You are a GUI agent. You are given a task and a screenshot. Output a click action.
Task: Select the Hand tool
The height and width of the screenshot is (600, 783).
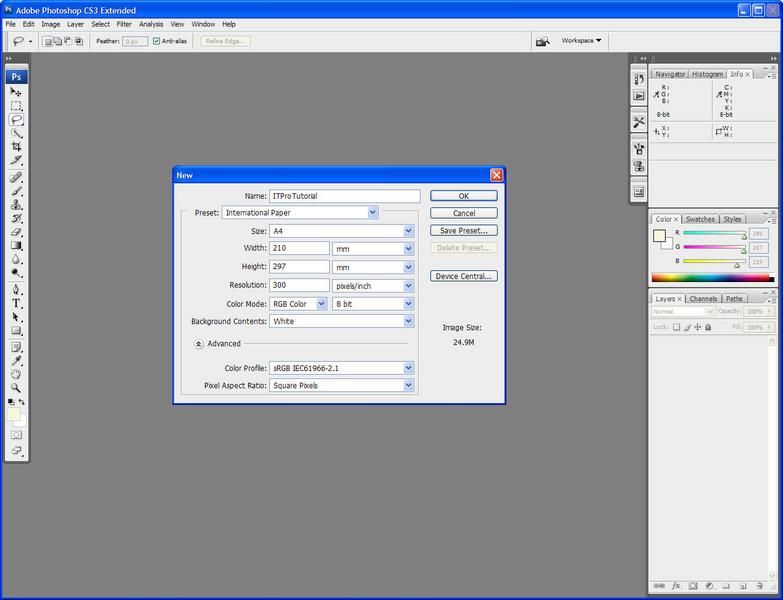pyautogui.click(x=16, y=374)
